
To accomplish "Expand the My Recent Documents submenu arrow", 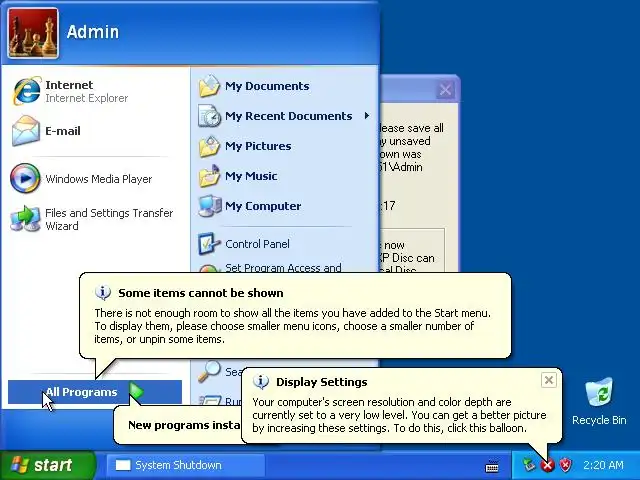I will pos(367,116).
